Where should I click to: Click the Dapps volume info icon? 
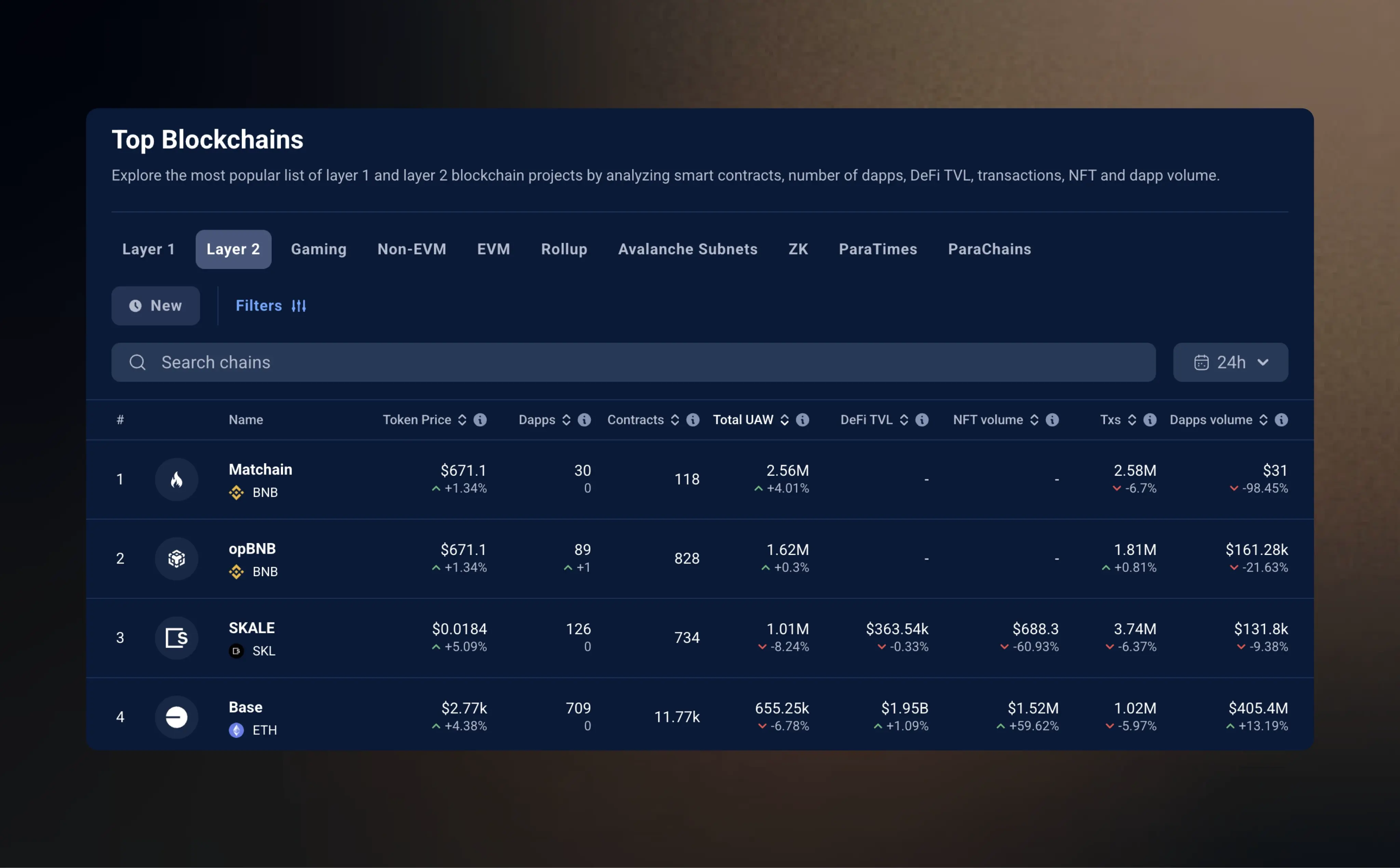[1281, 420]
